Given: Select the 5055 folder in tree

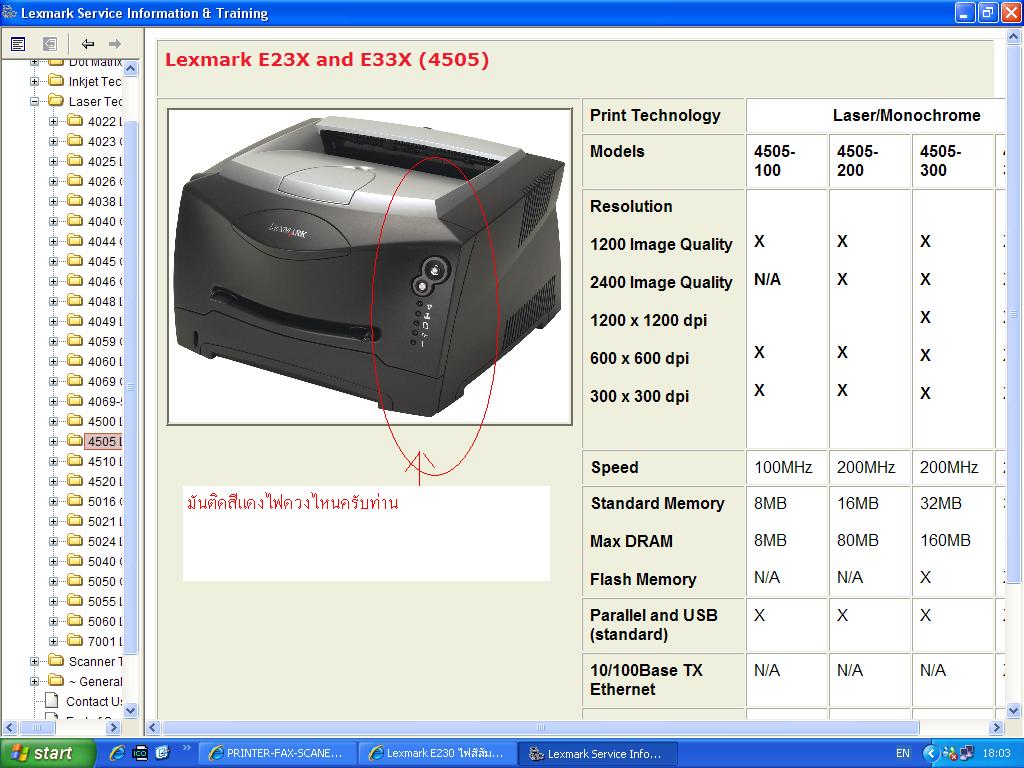Looking at the screenshot, I should click(95, 601).
